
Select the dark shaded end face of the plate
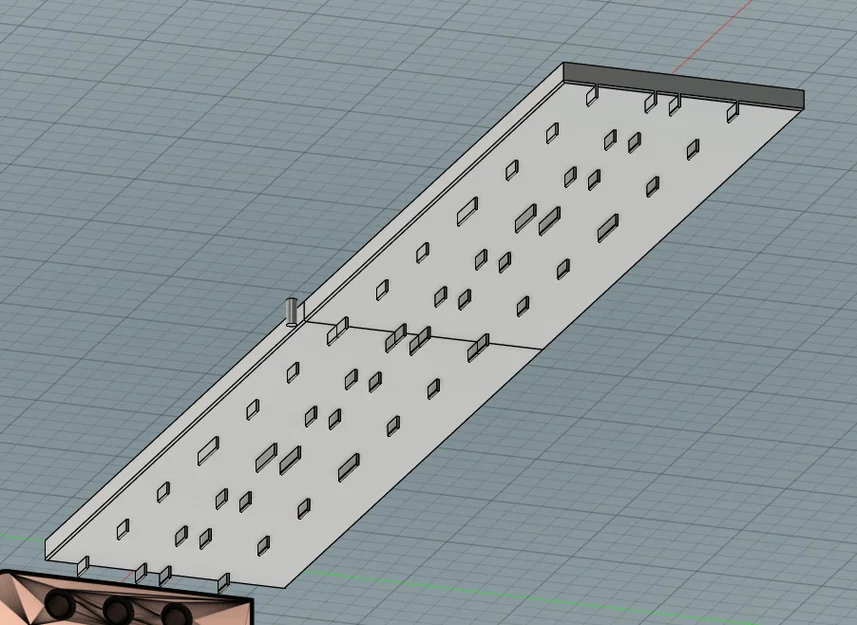point(684,85)
